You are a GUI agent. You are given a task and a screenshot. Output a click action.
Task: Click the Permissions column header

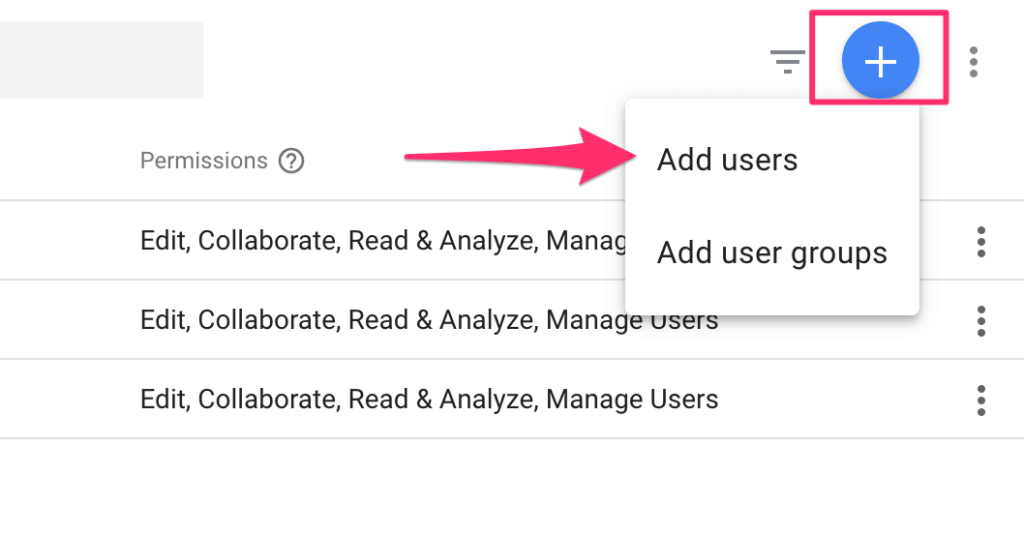(x=204, y=160)
